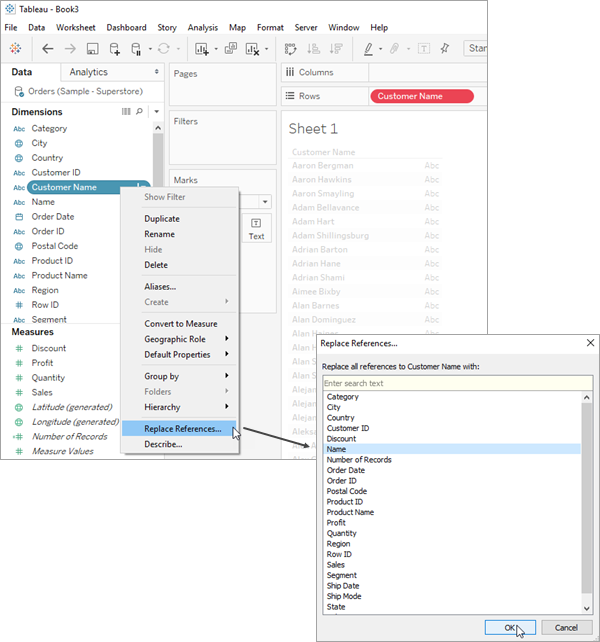Click Cancel in Replace References dialog
Viewport: 600px width, 642px height.
566,628
